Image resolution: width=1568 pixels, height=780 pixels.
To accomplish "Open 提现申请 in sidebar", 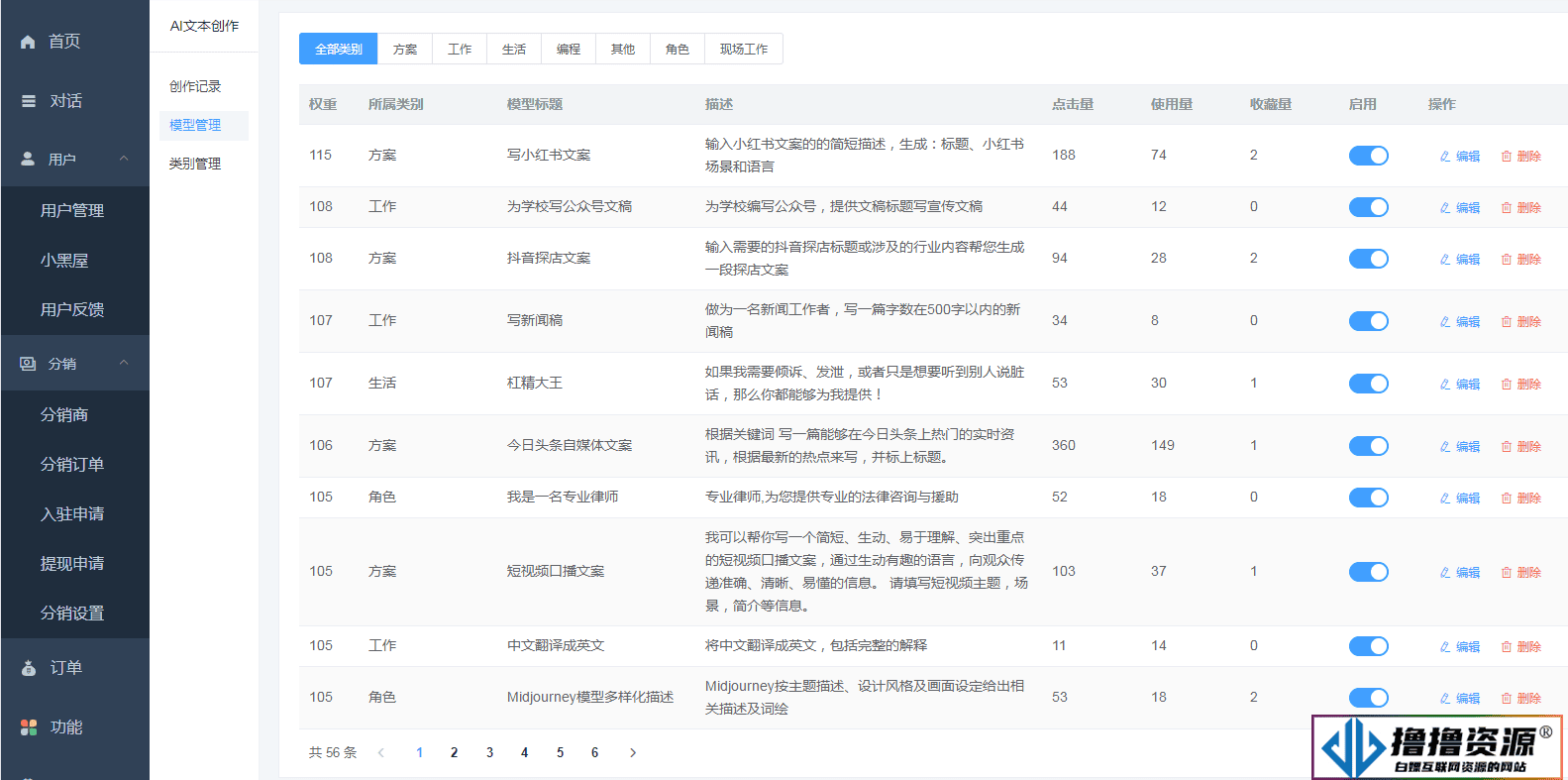I will [74, 563].
